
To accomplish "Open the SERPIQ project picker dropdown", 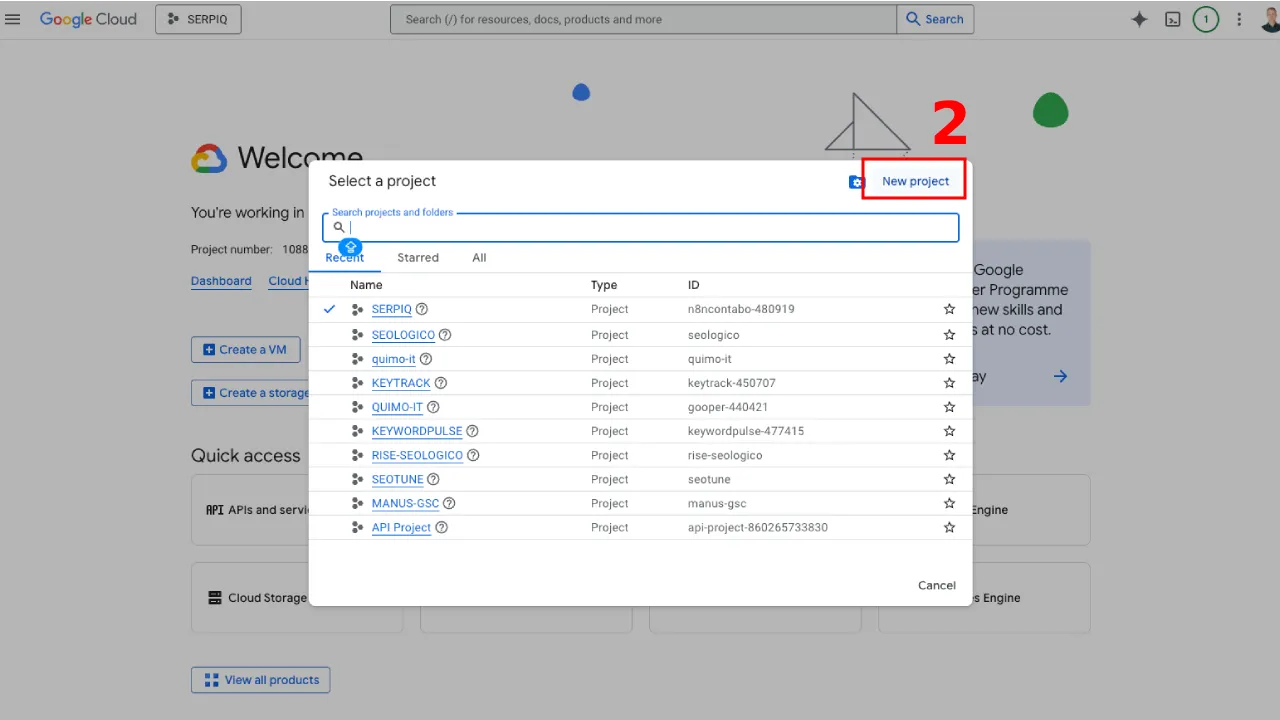I will 198,19.
